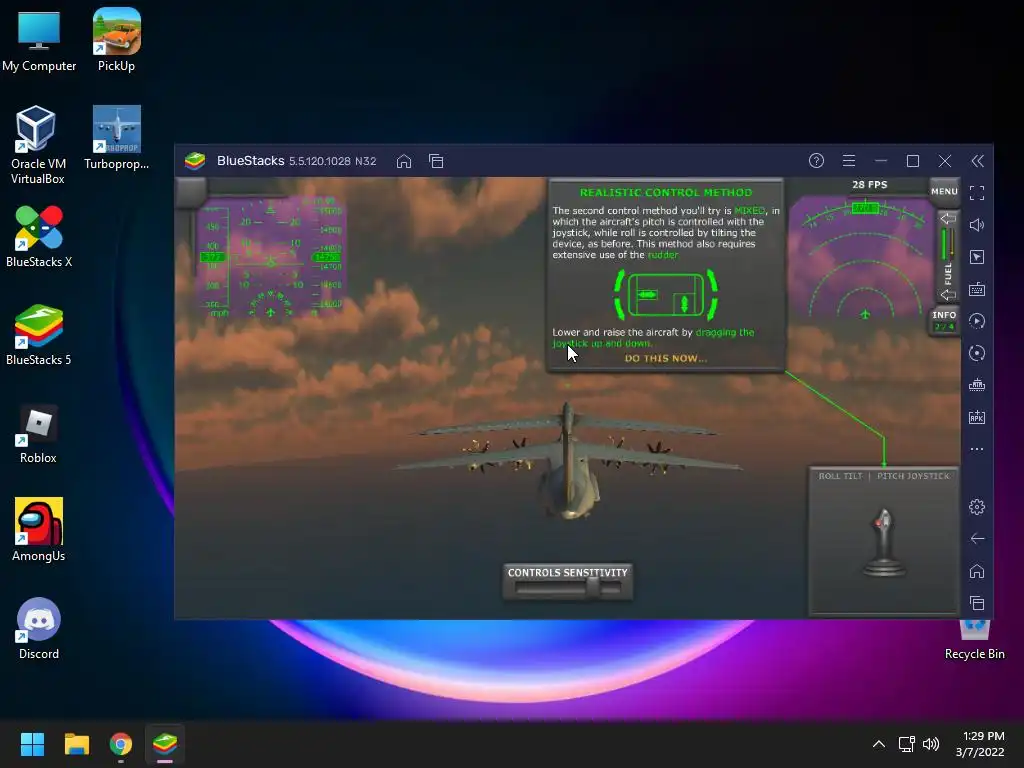
Task: Click the ROLL TILT | PITCH JOYSTICK label
Action: (884, 476)
